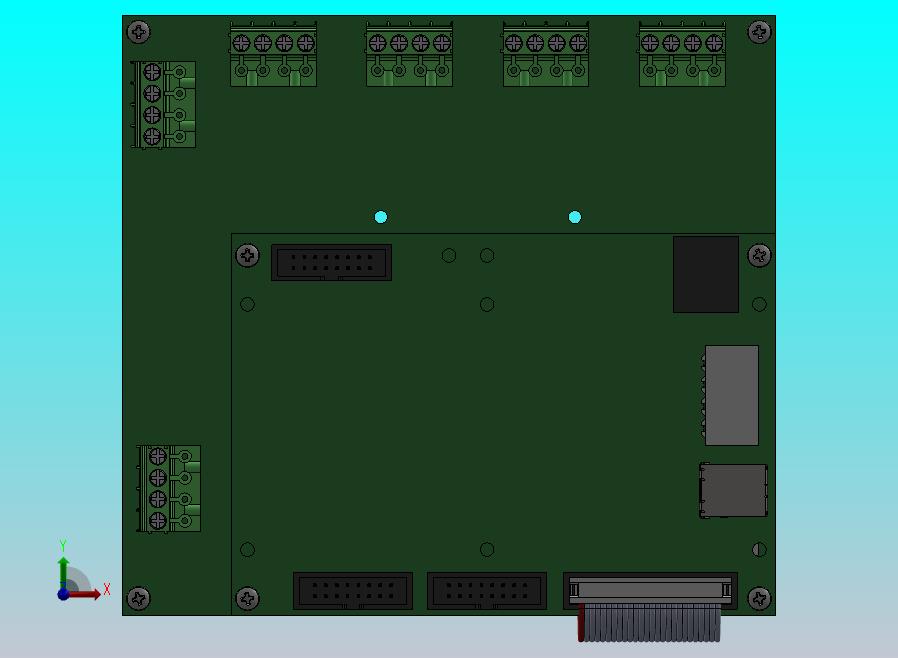This screenshot has width=898, height=658.
Task: Select the black square chip on the inner board
Action: pyautogui.click(x=706, y=274)
